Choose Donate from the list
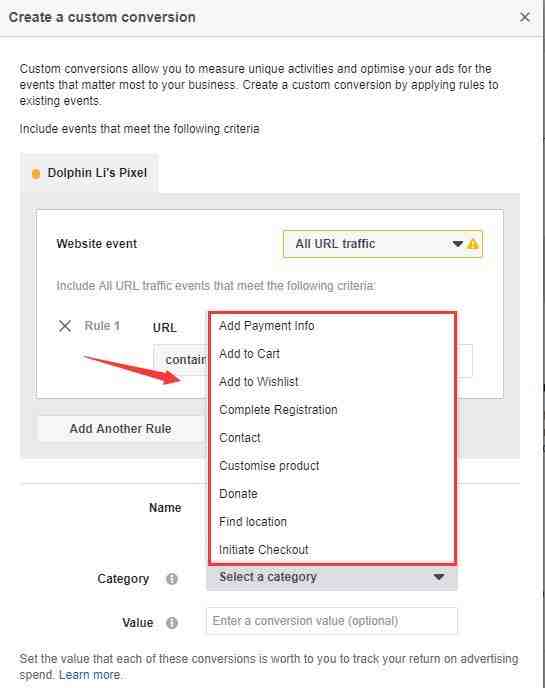Viewport: 545px width, 688px height. click(x=238, y=494)
